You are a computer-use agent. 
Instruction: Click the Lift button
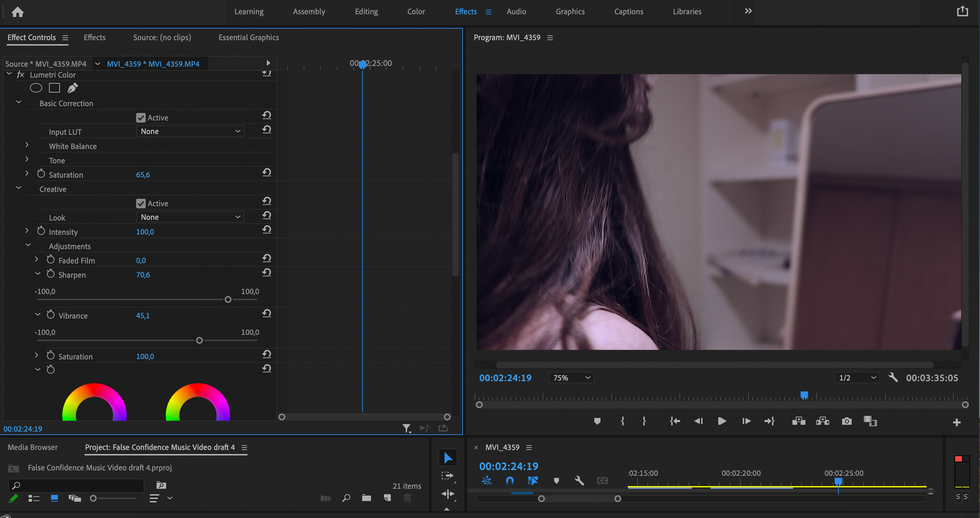pos(799,421)
